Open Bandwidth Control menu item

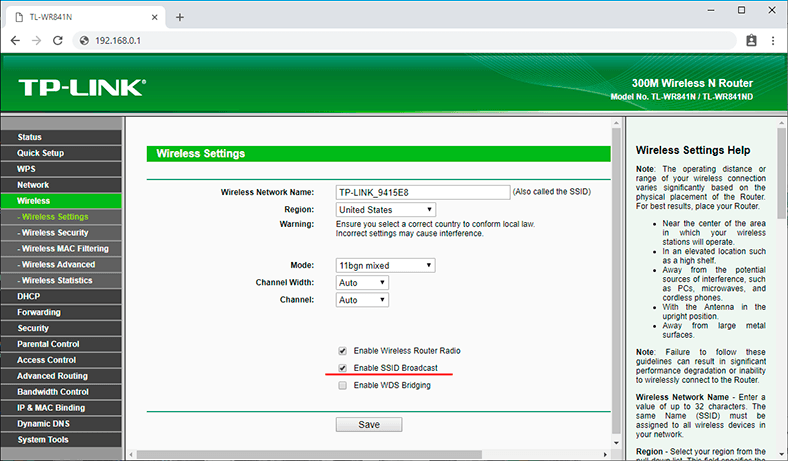click(61, 392)
